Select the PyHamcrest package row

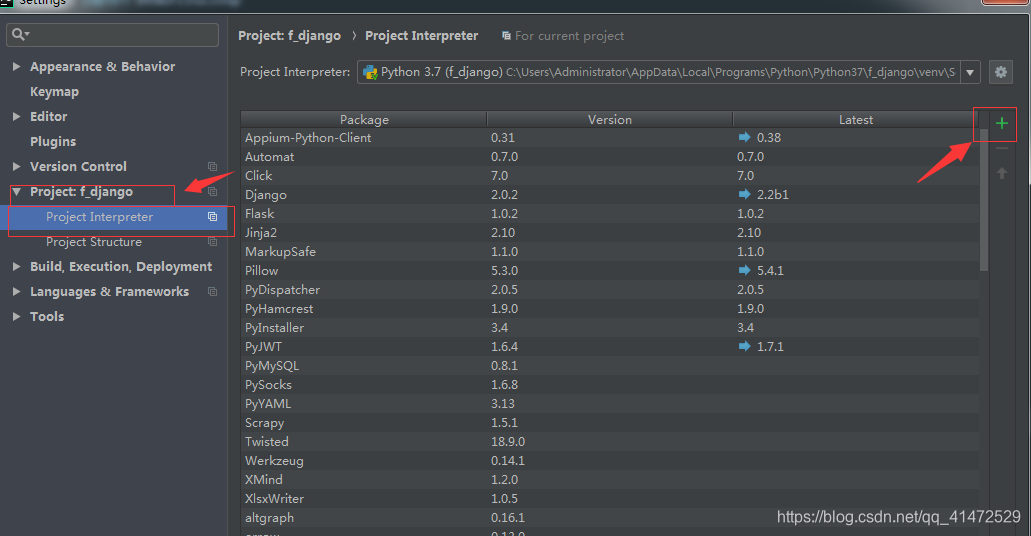pos(610,308)
